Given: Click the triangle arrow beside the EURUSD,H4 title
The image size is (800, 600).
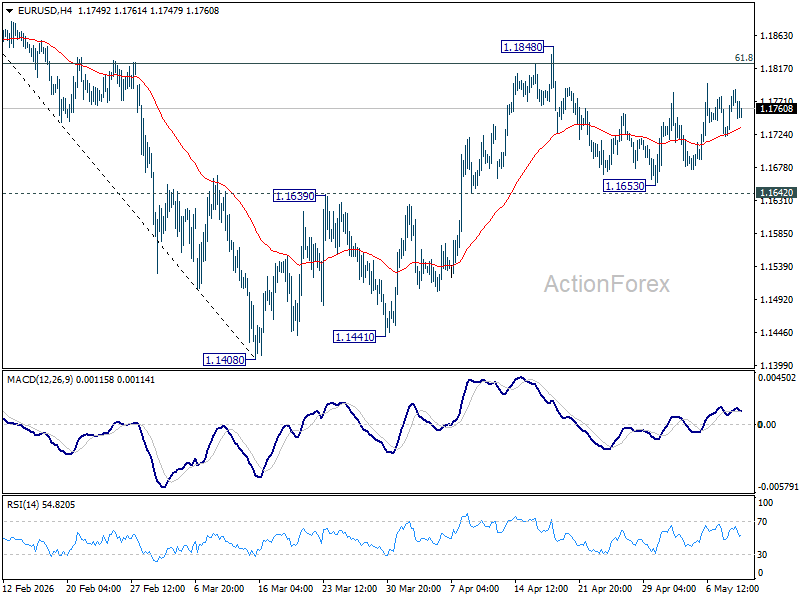Looking at the screenshot, I should (10, 11).
